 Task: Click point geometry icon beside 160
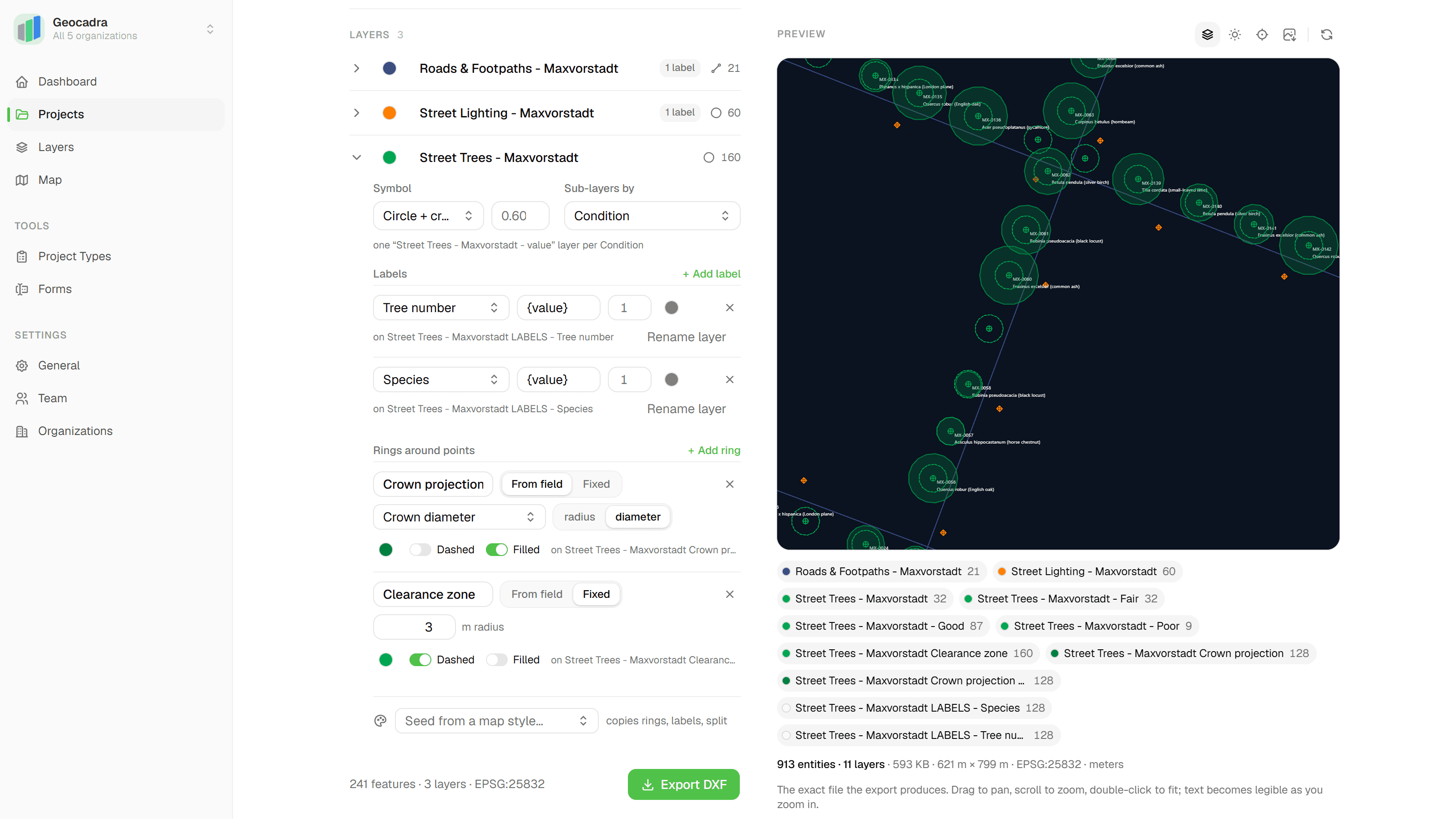click(x=709, y=158)
